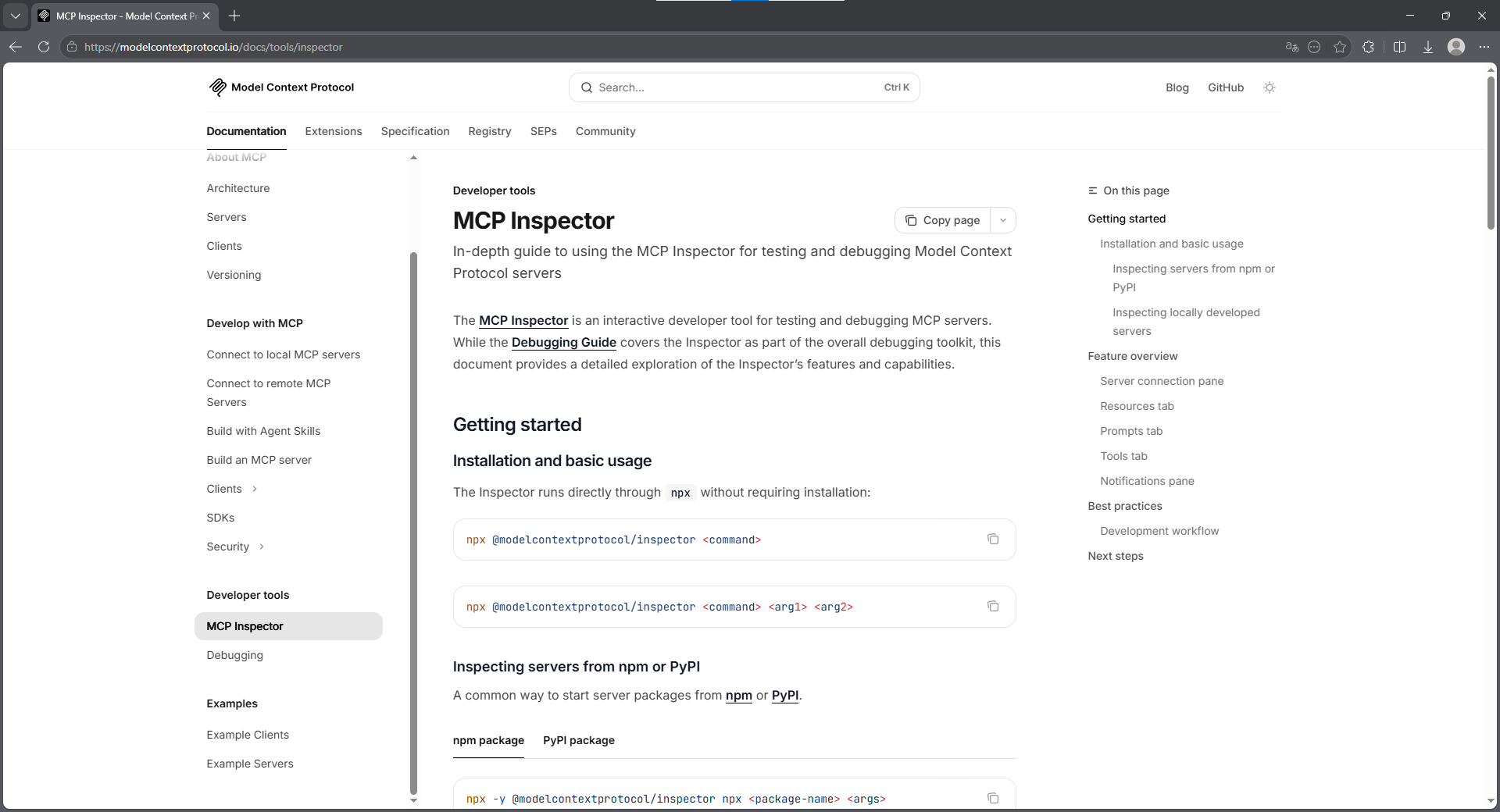Open Example Clients in the sidebar
This screenshot has height=812, width=1500.
point(248,735)
